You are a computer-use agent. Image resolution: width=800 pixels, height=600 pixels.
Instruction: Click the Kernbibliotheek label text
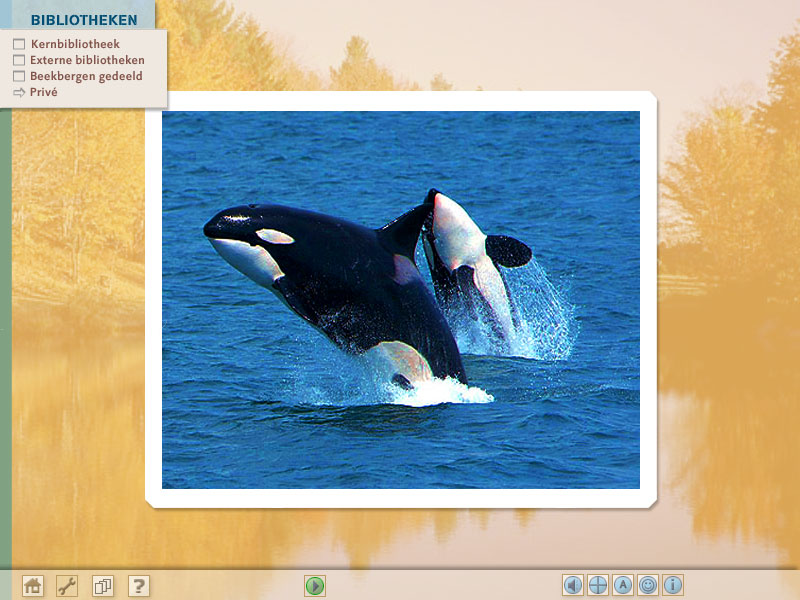click(x=75, y=44)
